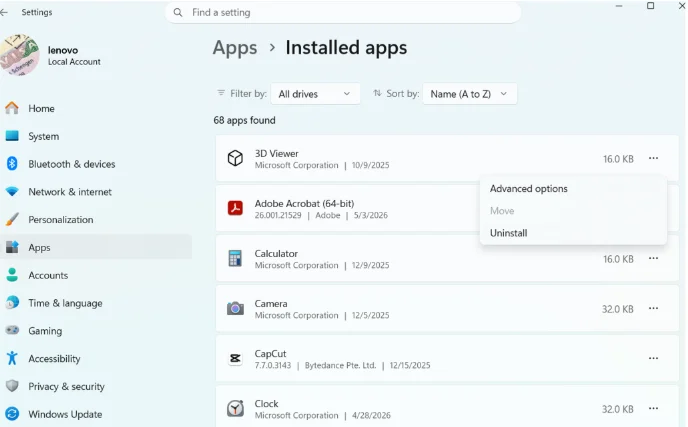The image size is (688, 427).
Task: Go back with the arrow icon
Action: (x=4, y=12)
